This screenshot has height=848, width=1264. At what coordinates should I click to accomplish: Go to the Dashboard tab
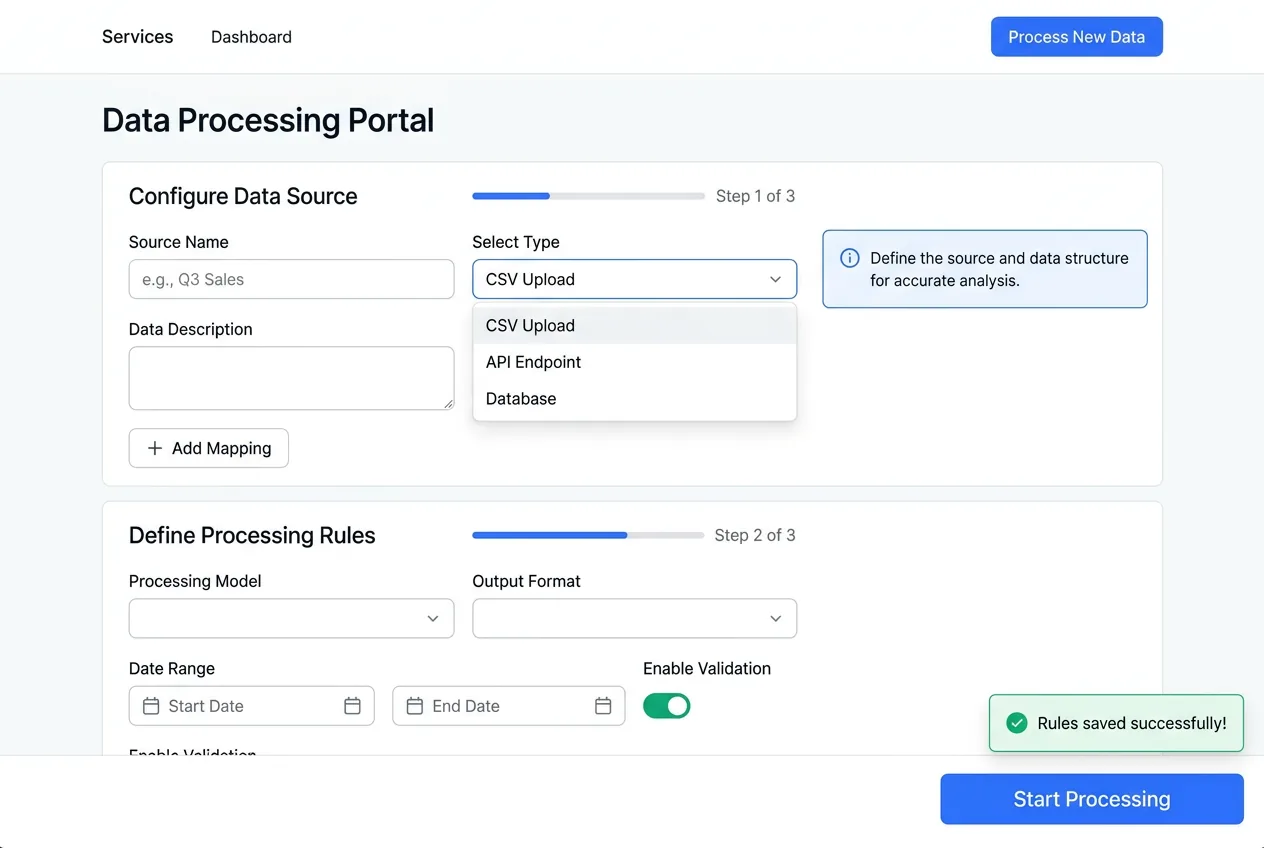251,37
